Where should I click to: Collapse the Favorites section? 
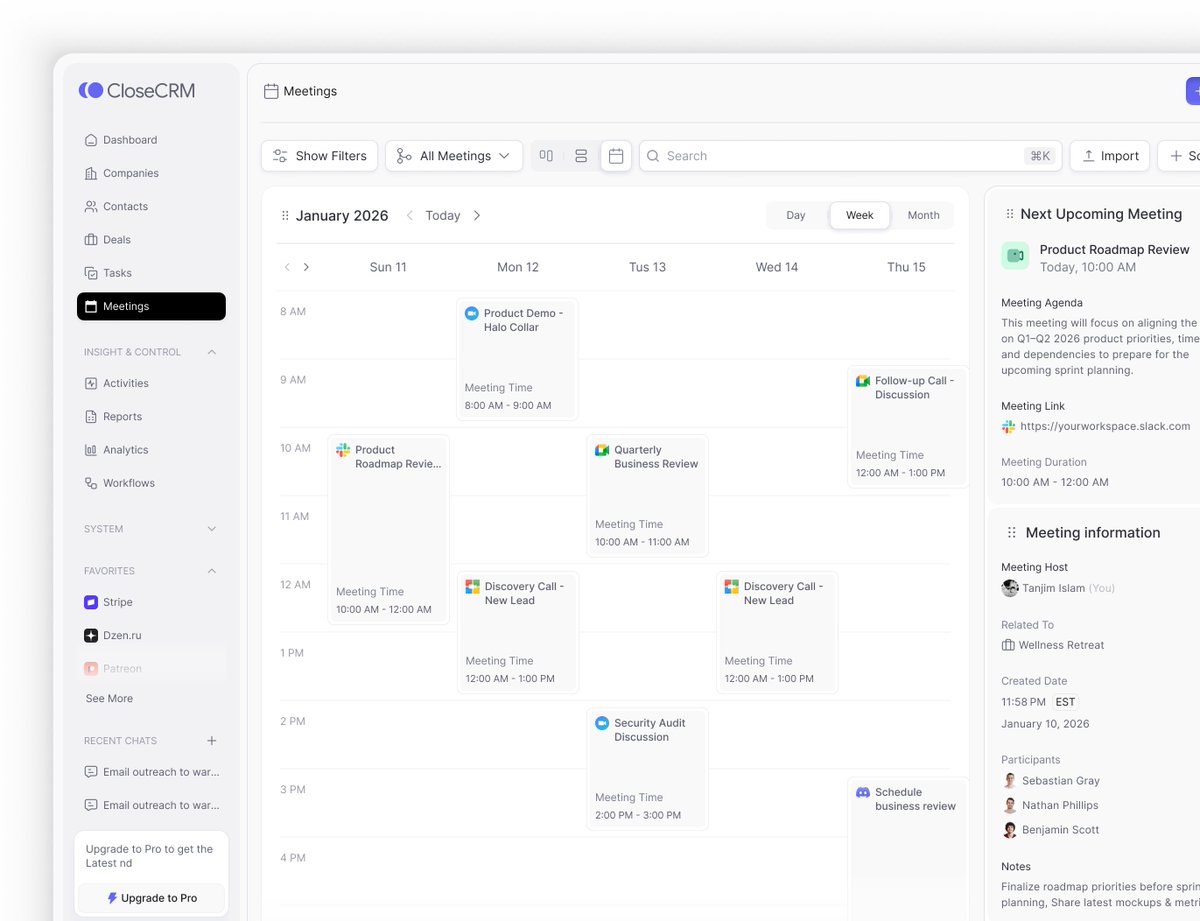click(x=211, y=571)
